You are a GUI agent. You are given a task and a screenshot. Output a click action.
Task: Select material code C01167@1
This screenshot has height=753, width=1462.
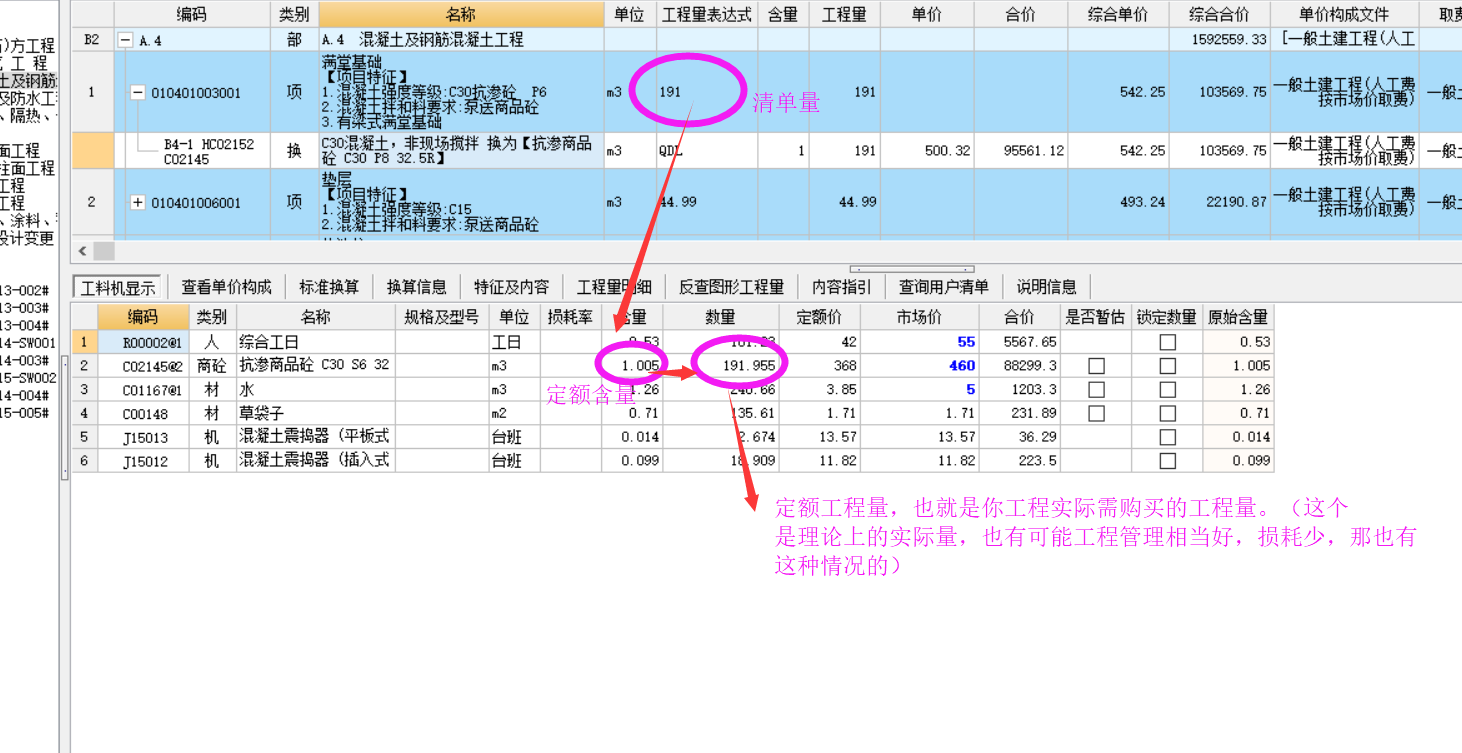[x=143, y=390]
